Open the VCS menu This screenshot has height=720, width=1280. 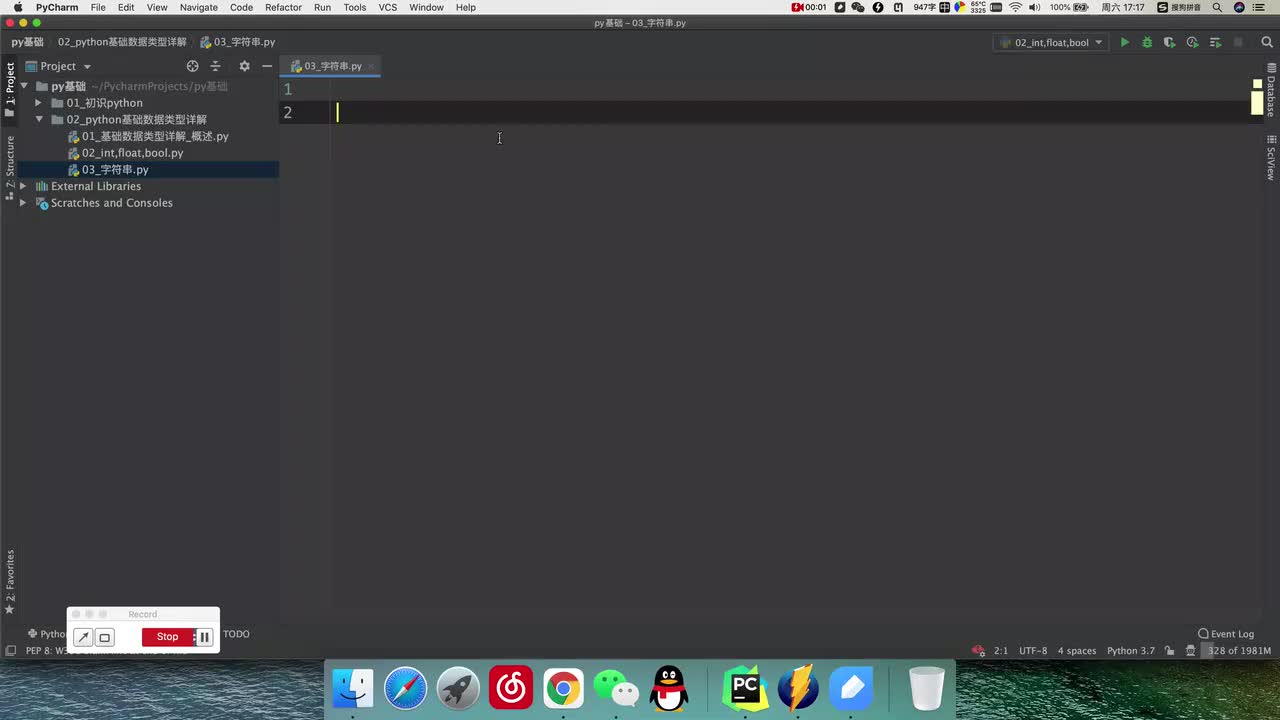[388, 7]
